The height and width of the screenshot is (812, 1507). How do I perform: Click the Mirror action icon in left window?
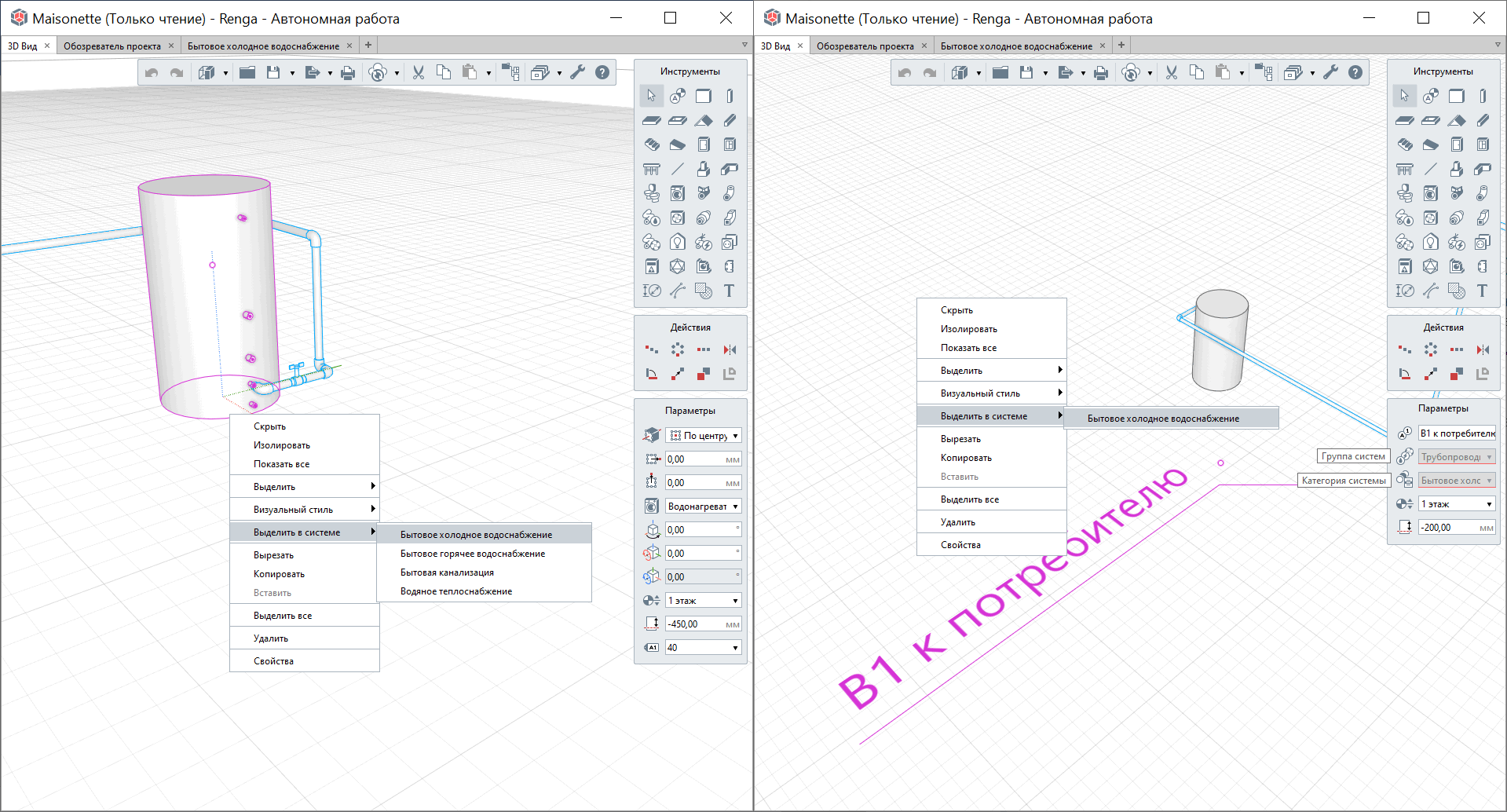pos(730,349)
